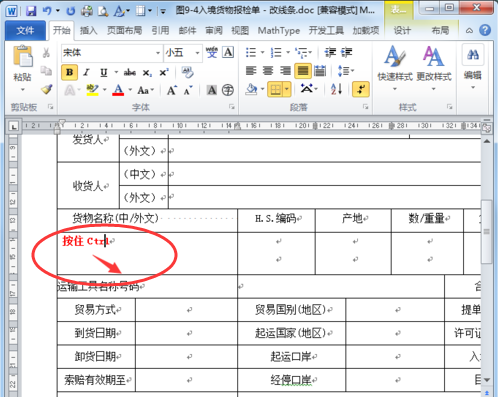
Task: Click the Word Help question mark icon
Action: tap(485, 30)
